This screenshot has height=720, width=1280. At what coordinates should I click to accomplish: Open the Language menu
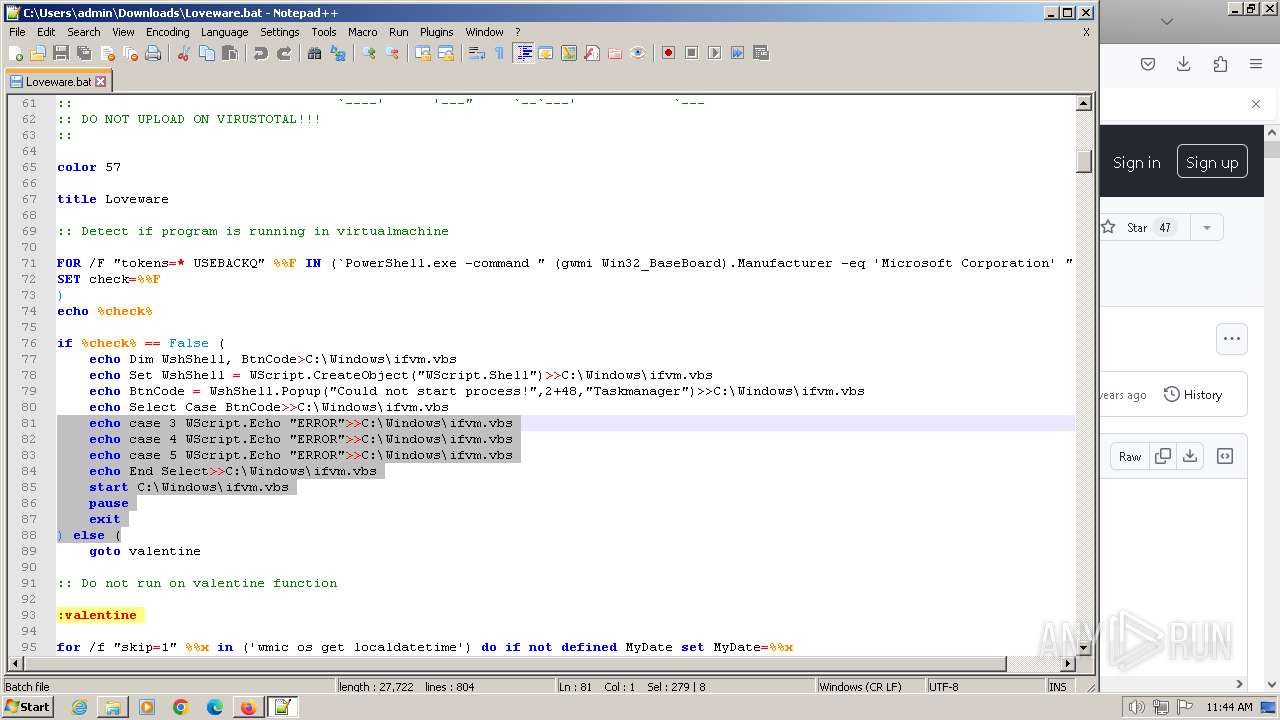pos(224,32)
